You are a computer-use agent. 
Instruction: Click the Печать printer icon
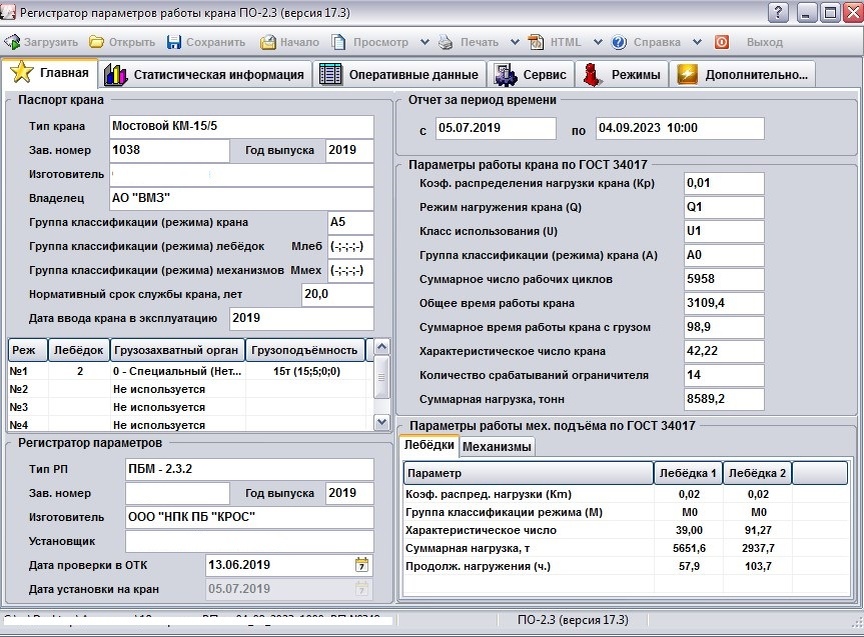click(445, 42)
